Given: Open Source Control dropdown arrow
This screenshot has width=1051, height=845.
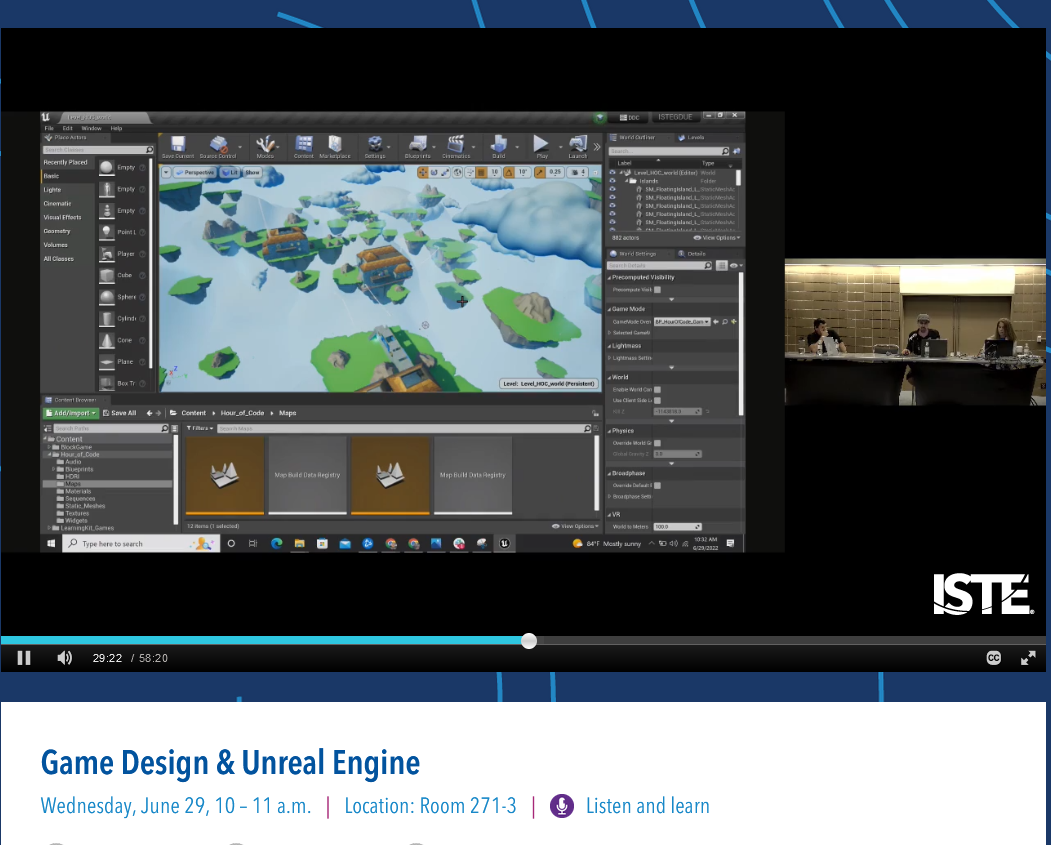Looking at the screenshot, I should click(240, 147).
